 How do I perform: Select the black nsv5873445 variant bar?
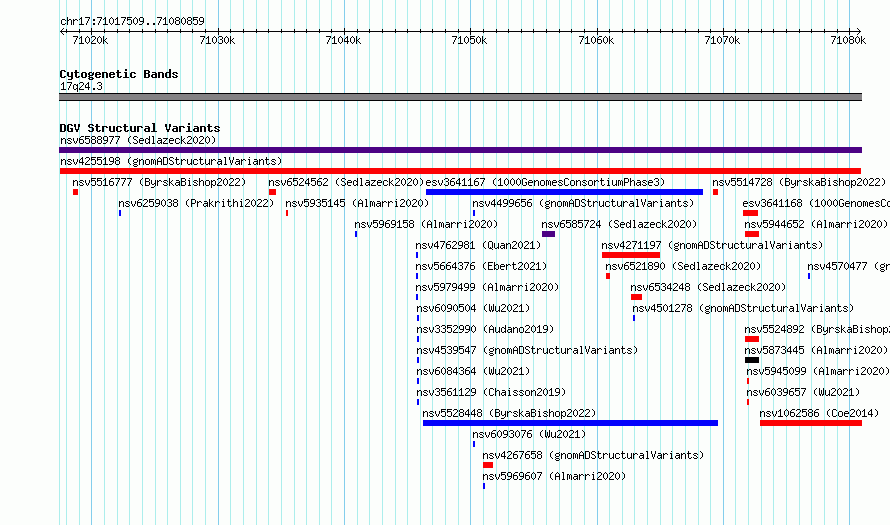pyautogui.click(x=752, y=360)
